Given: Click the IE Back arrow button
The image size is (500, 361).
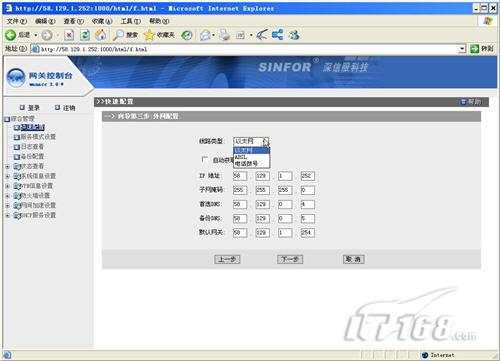Looking at the screenshot, I should (10, 35).
